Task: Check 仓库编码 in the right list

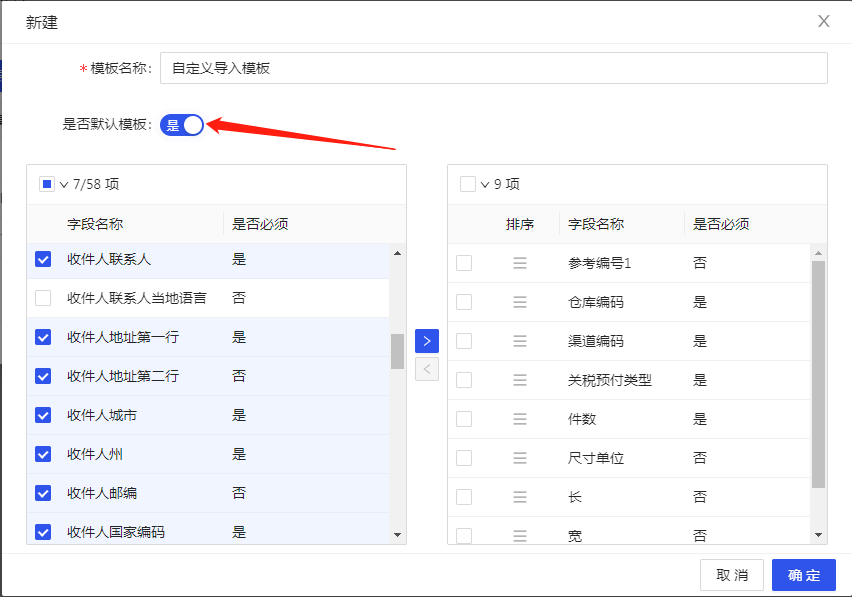Action: tap(464, 302)
